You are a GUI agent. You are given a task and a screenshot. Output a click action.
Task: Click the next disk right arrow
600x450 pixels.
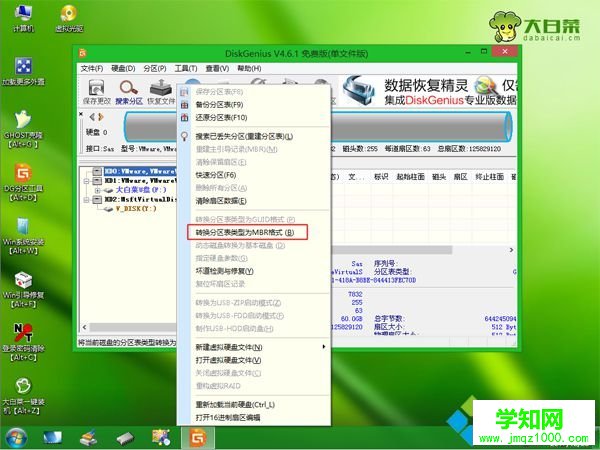pyautogui.click(x=101, y=117)
